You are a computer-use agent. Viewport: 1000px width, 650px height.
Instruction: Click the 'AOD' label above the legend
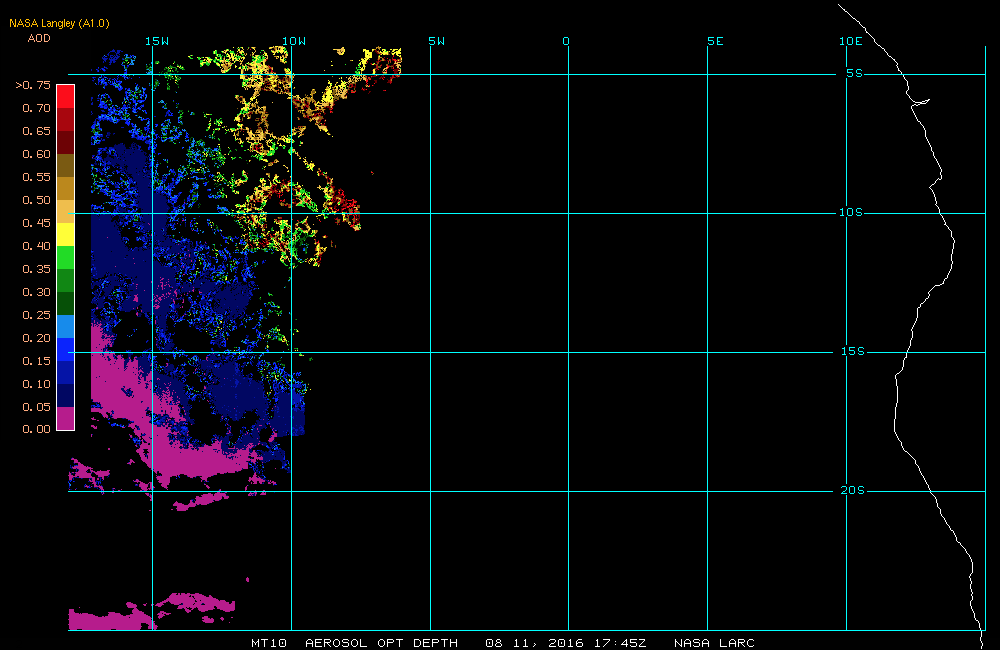click(x=39, y=38)
